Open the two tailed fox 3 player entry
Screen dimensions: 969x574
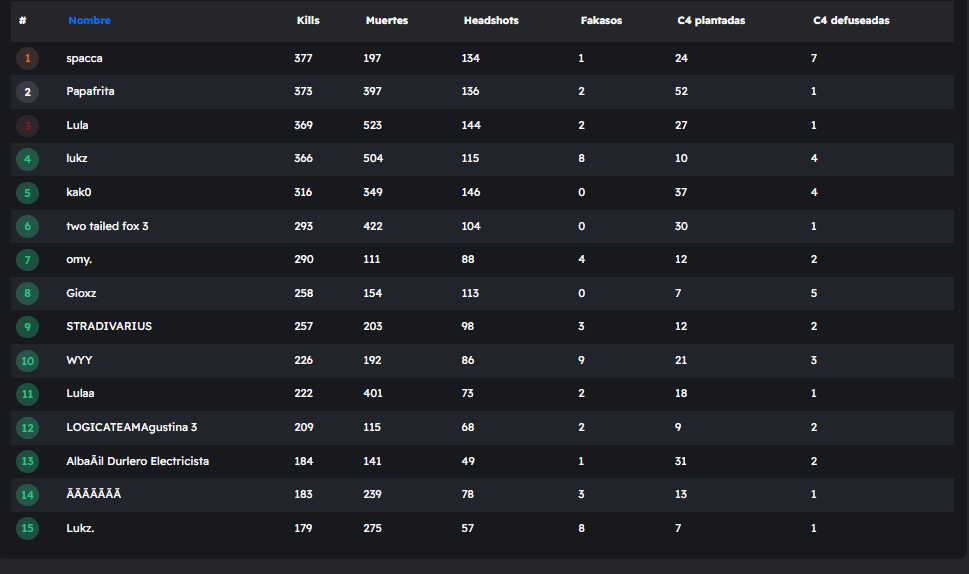tap(107, 226)
